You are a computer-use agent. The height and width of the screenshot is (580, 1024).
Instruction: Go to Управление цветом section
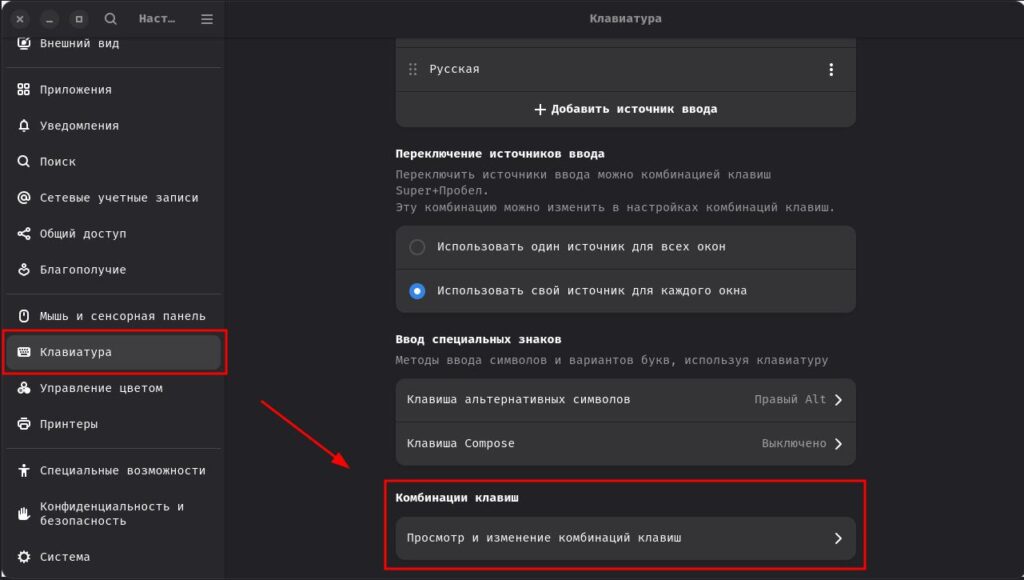coord(114,388)
